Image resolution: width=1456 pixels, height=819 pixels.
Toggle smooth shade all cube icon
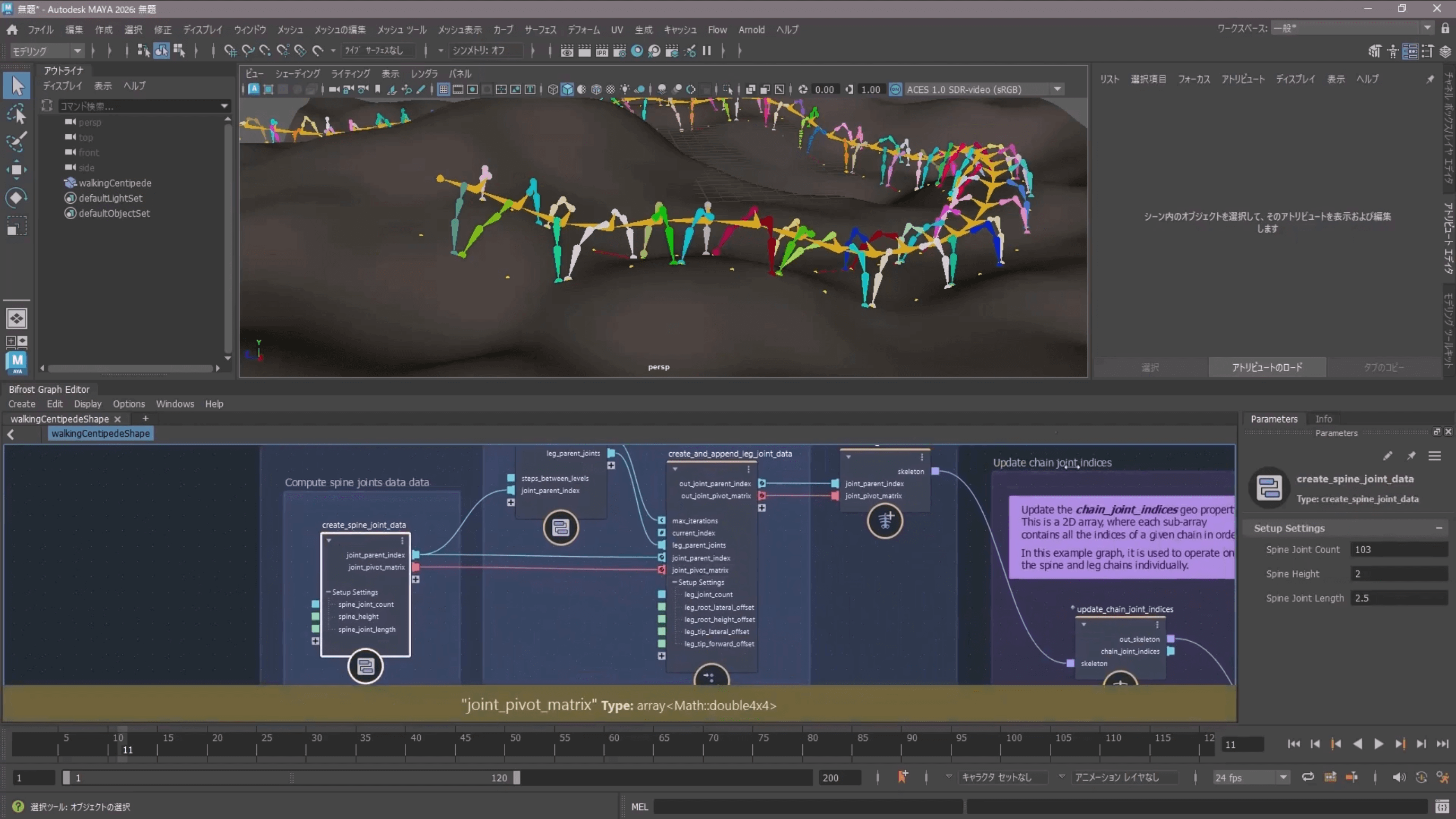coord(567,89)
